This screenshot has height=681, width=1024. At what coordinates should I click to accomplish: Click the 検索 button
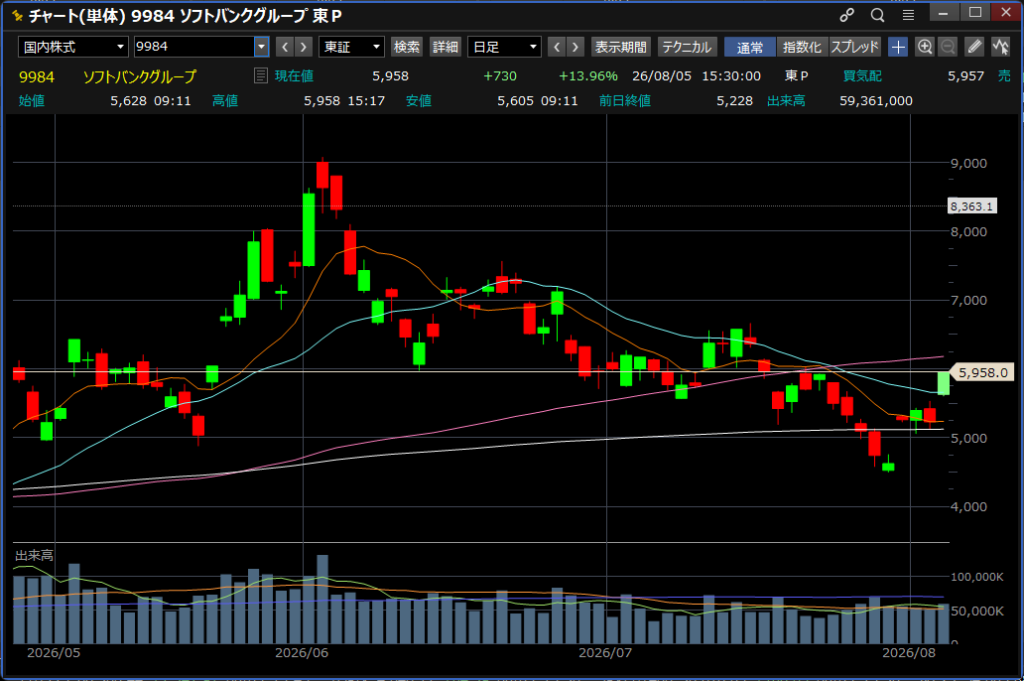point(406,46)
